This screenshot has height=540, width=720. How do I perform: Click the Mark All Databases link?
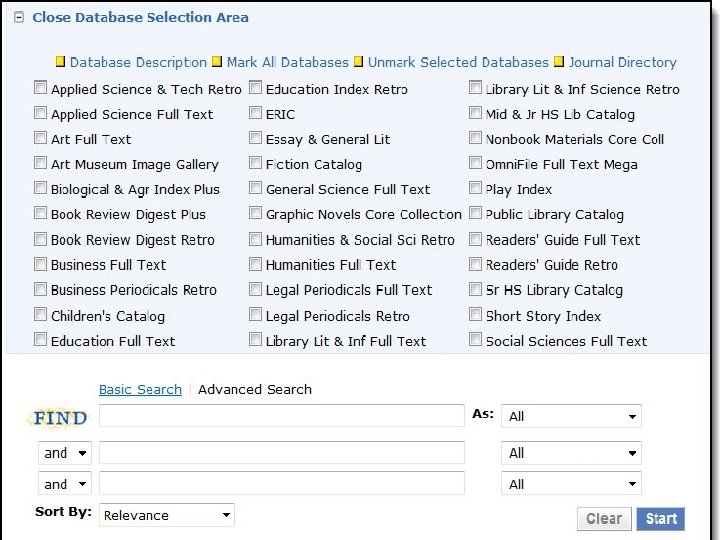click(x=288, y=62)
